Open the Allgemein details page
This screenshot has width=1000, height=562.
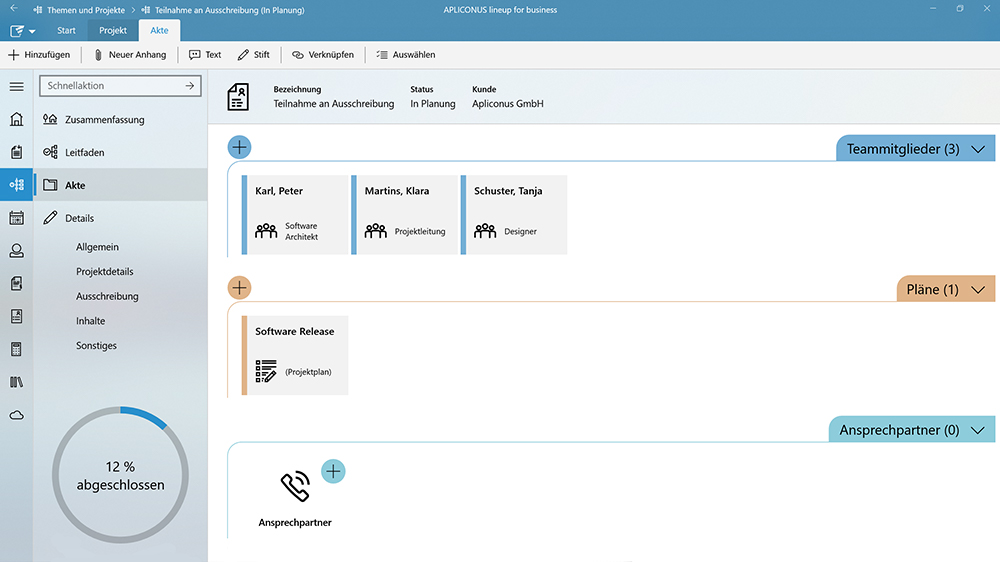point(97,247)
